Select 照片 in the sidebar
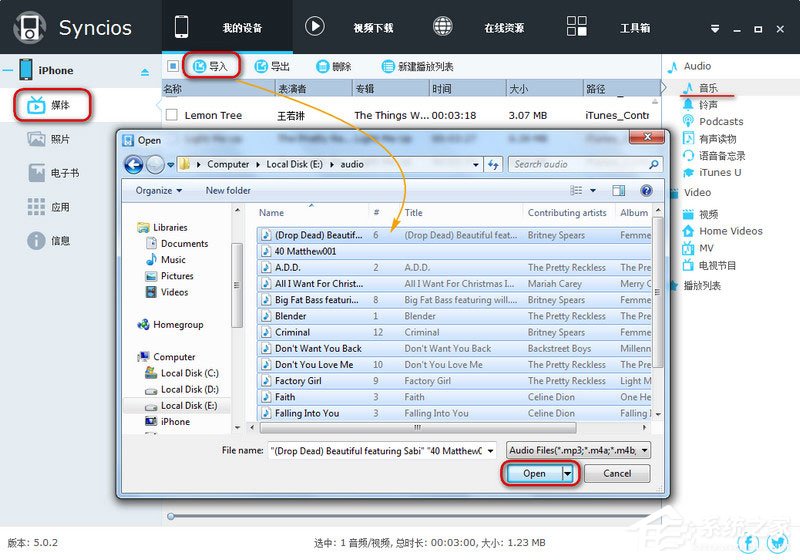This screenshot has height=560, width=800. [x=49, y=139]
